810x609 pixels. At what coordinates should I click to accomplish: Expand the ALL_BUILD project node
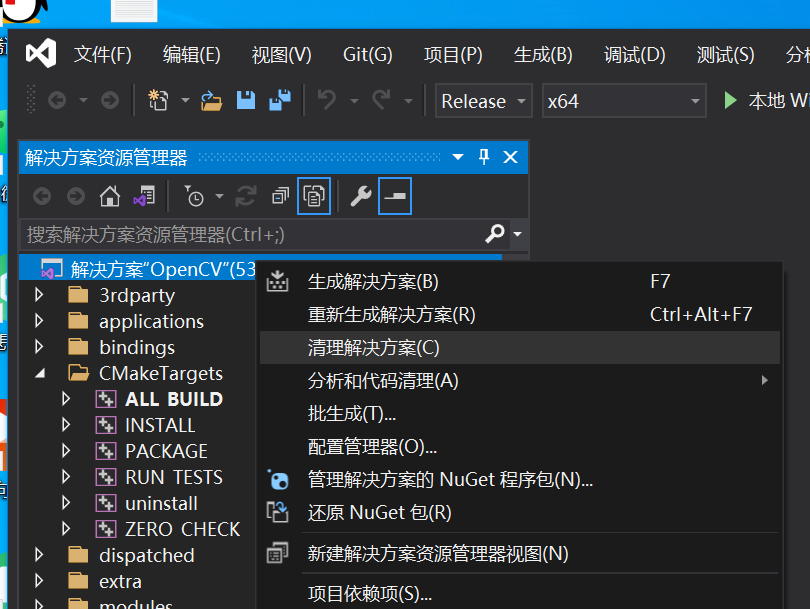point(66,399)
